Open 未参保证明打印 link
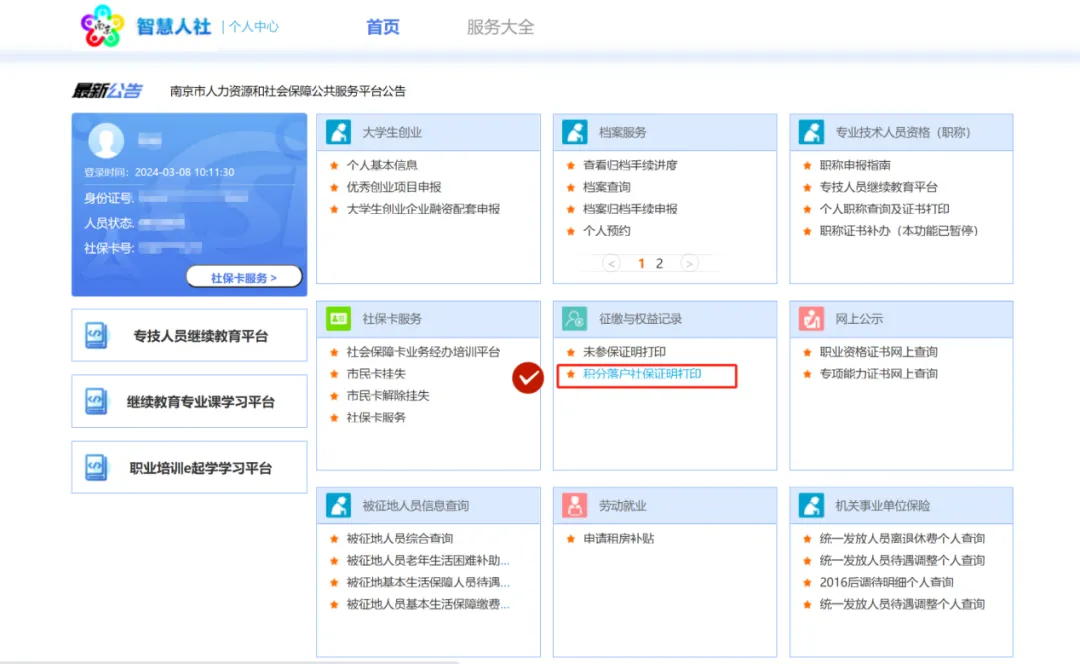This screenshot has width=1080, height=664. coord(624,352)
